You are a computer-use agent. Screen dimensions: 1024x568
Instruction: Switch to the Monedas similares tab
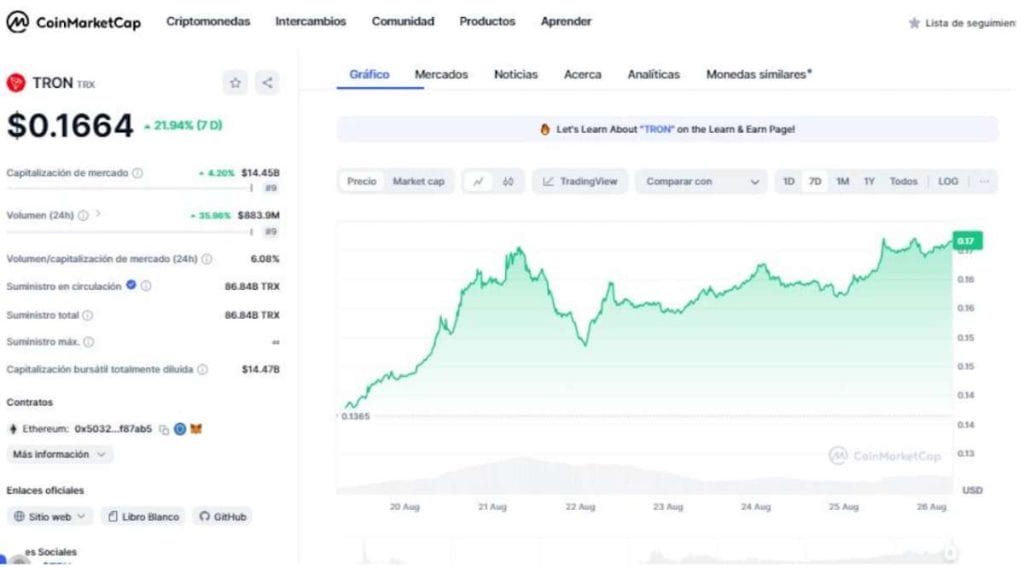click(x=759, y=74)
